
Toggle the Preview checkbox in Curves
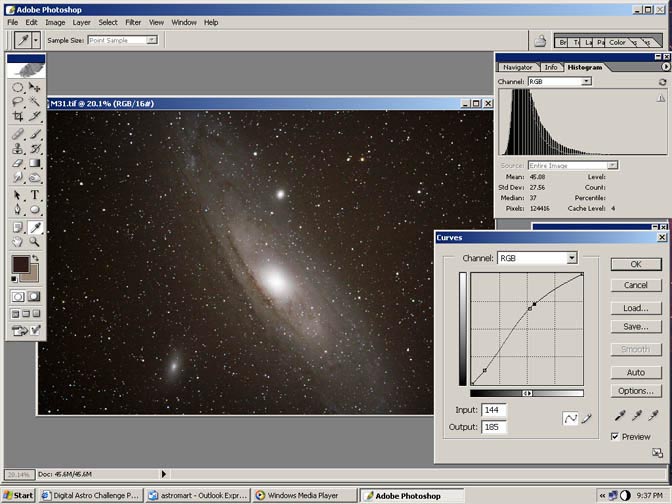tap(615, 436)
